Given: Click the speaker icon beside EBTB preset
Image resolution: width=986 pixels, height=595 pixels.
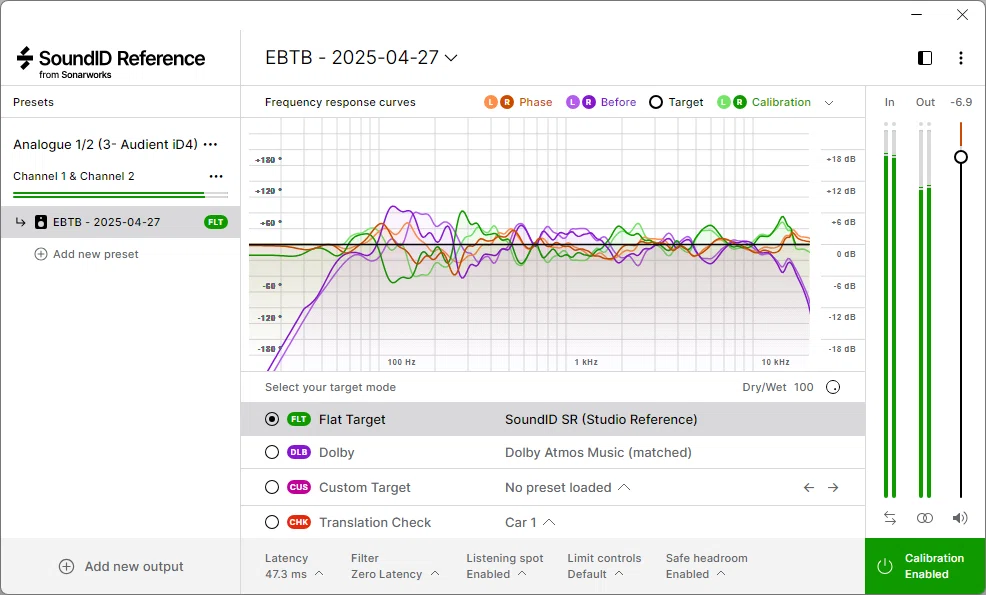Looking at the screenshot, I should [x=41, y=222].
